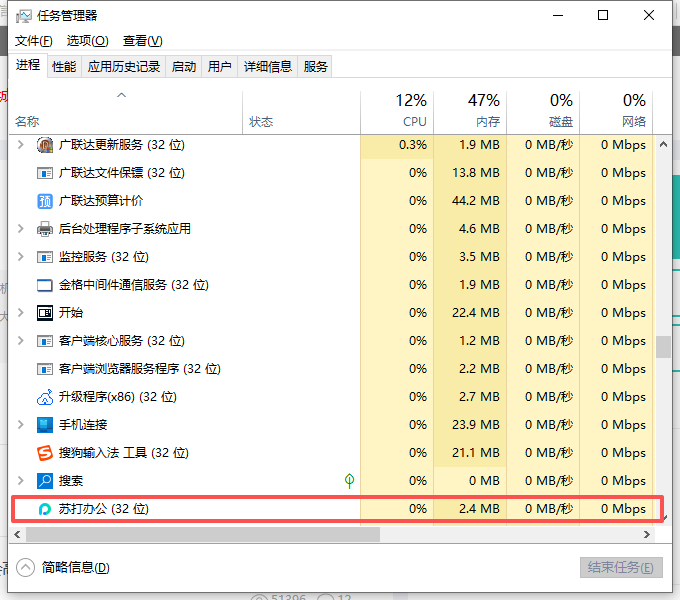This screenshot has width=680, height=600.
Task: Click the 手机连接 app icon
Action: coord(45,425)
